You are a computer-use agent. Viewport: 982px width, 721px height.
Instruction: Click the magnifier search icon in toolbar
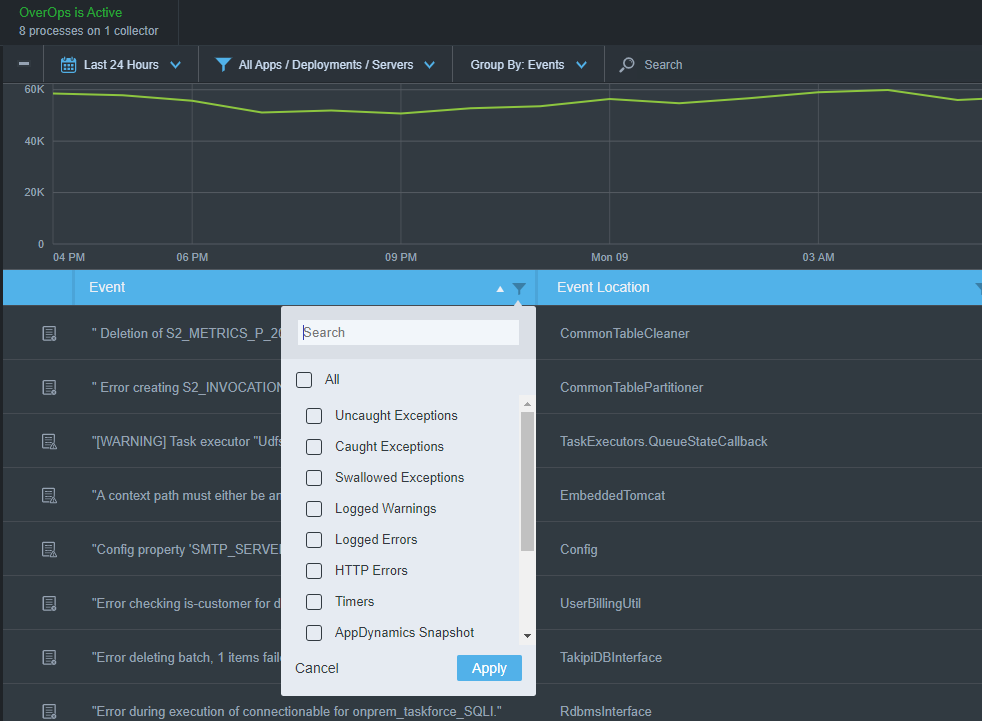(x=626, y=65)
